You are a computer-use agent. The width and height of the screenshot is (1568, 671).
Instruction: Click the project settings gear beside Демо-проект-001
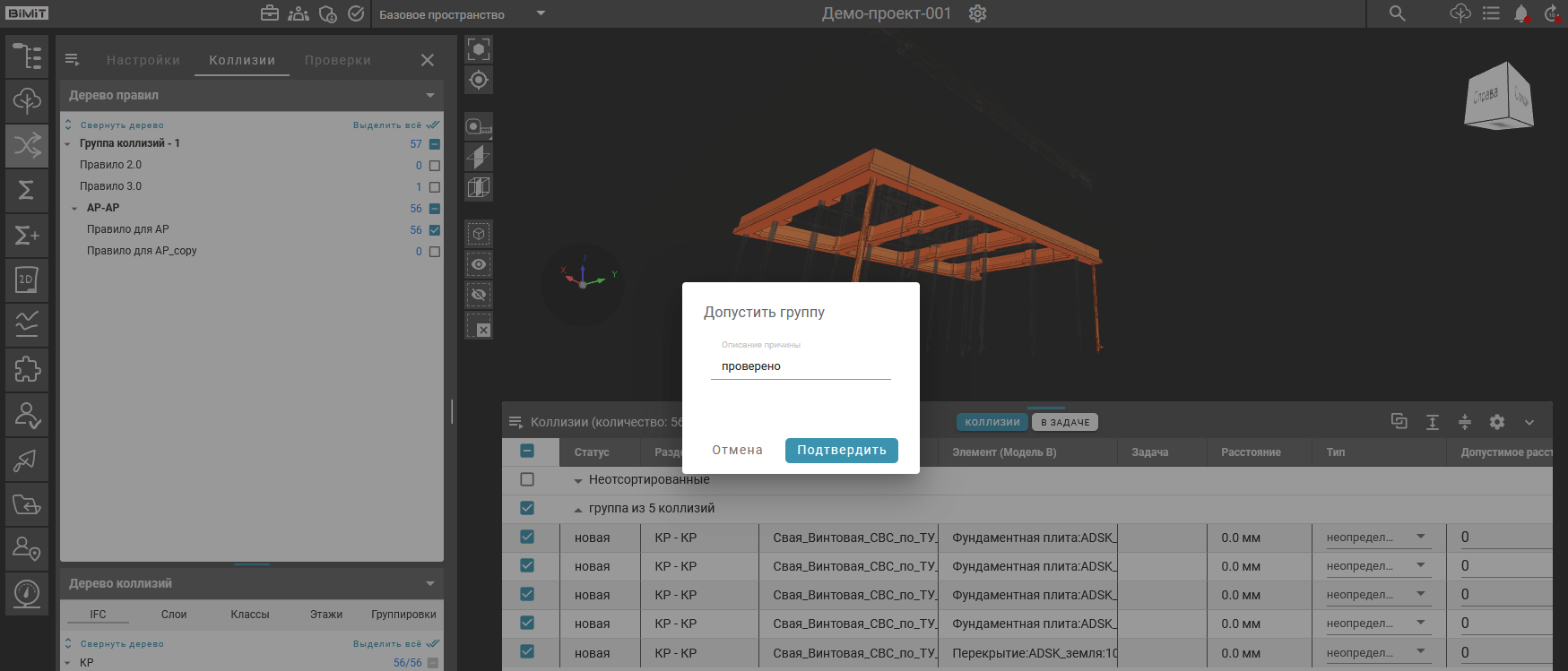click(978, 13)
